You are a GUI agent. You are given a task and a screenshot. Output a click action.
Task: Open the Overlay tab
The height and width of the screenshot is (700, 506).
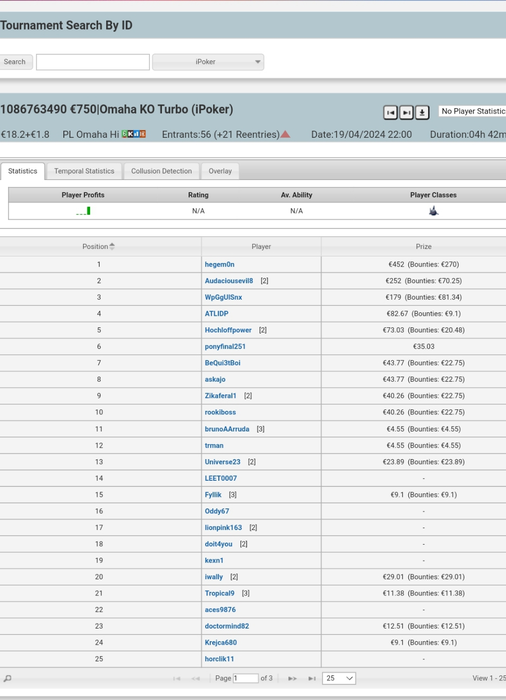coord(220,171)
